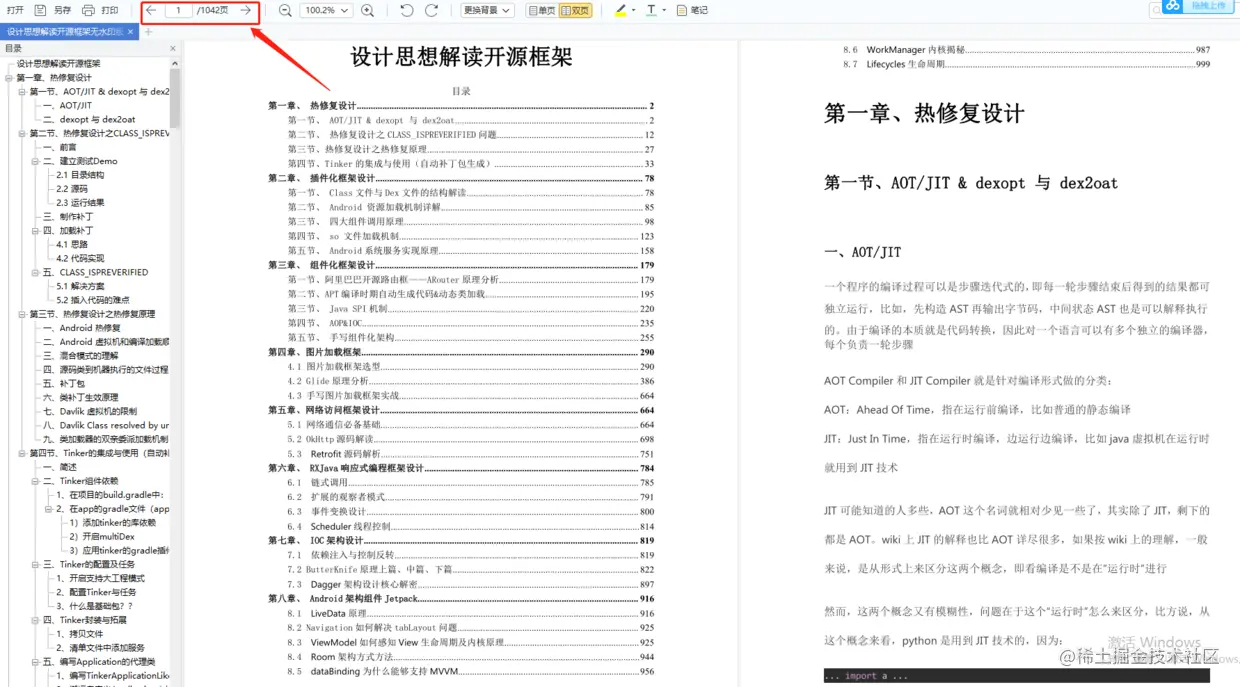
Task: Click the page number input field
Action: (x=178, y=10)
